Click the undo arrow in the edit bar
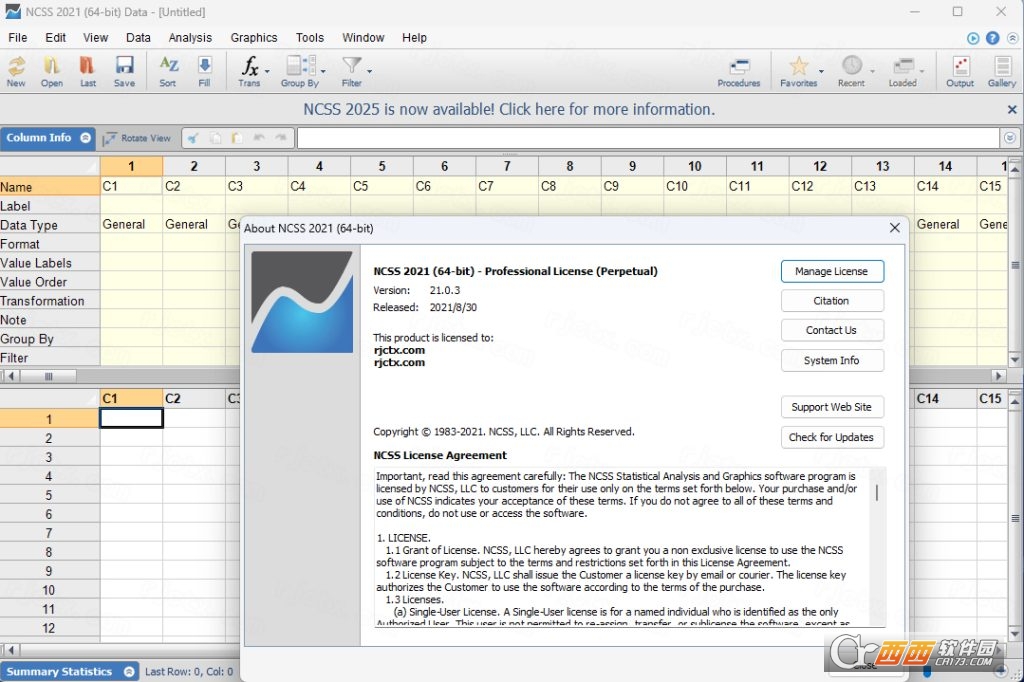 [x=259, y=138]
